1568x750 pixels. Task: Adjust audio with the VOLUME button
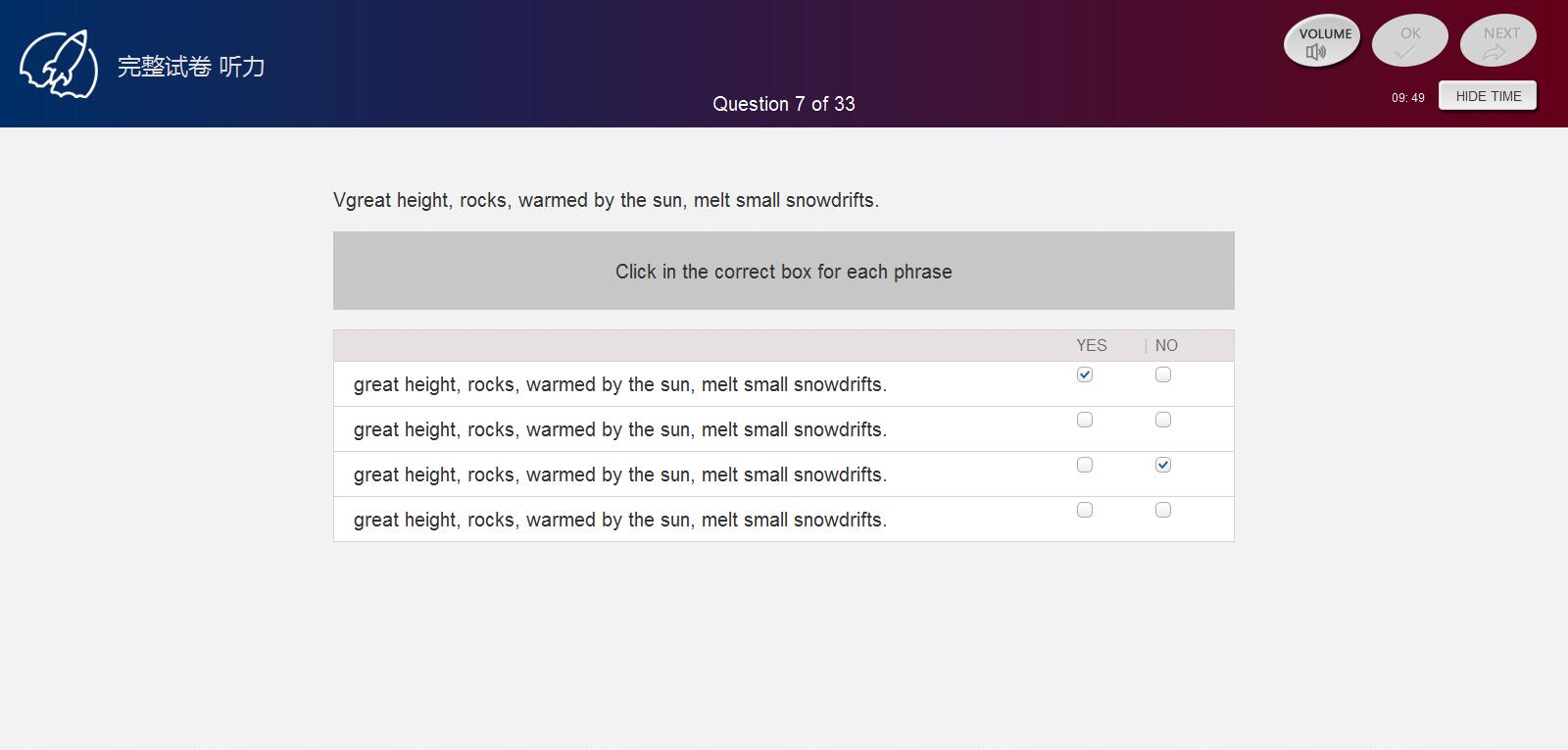point(1322,41)
